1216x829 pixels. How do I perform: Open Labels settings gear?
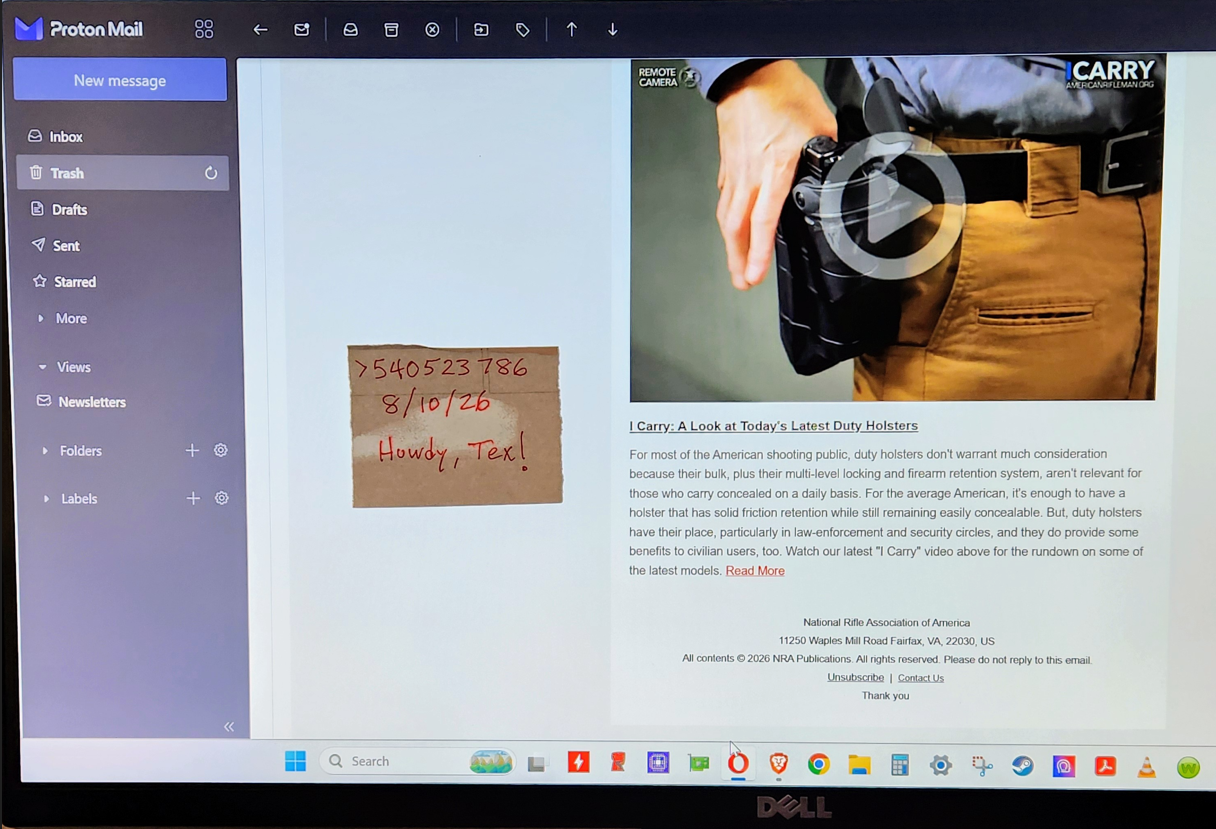[x=222, y=498]
